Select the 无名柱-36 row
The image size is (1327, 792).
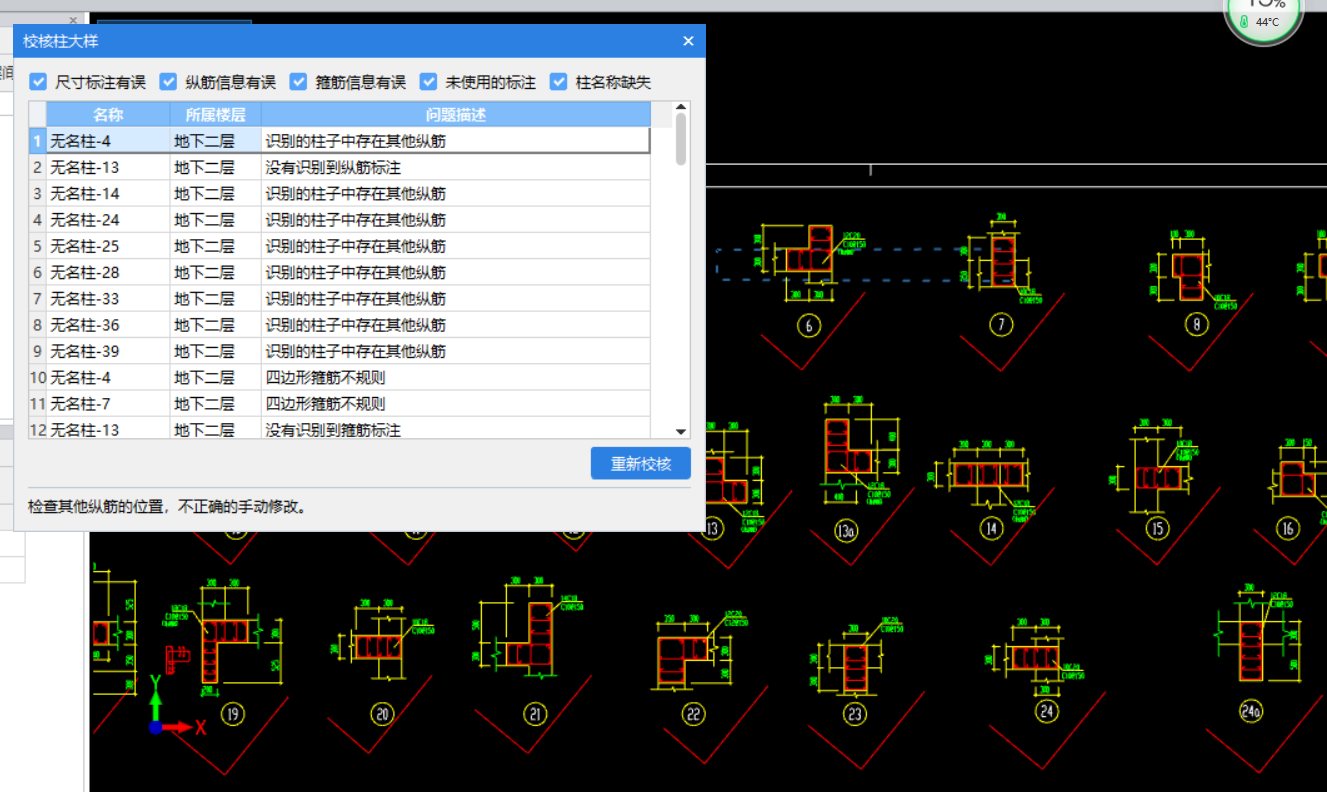coord(340,325)
